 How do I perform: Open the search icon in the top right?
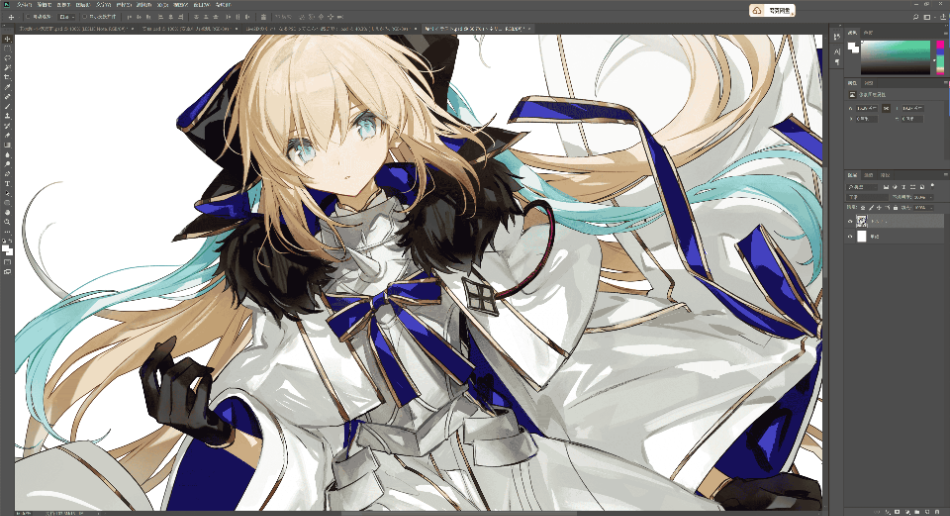(x=915, y=17)
